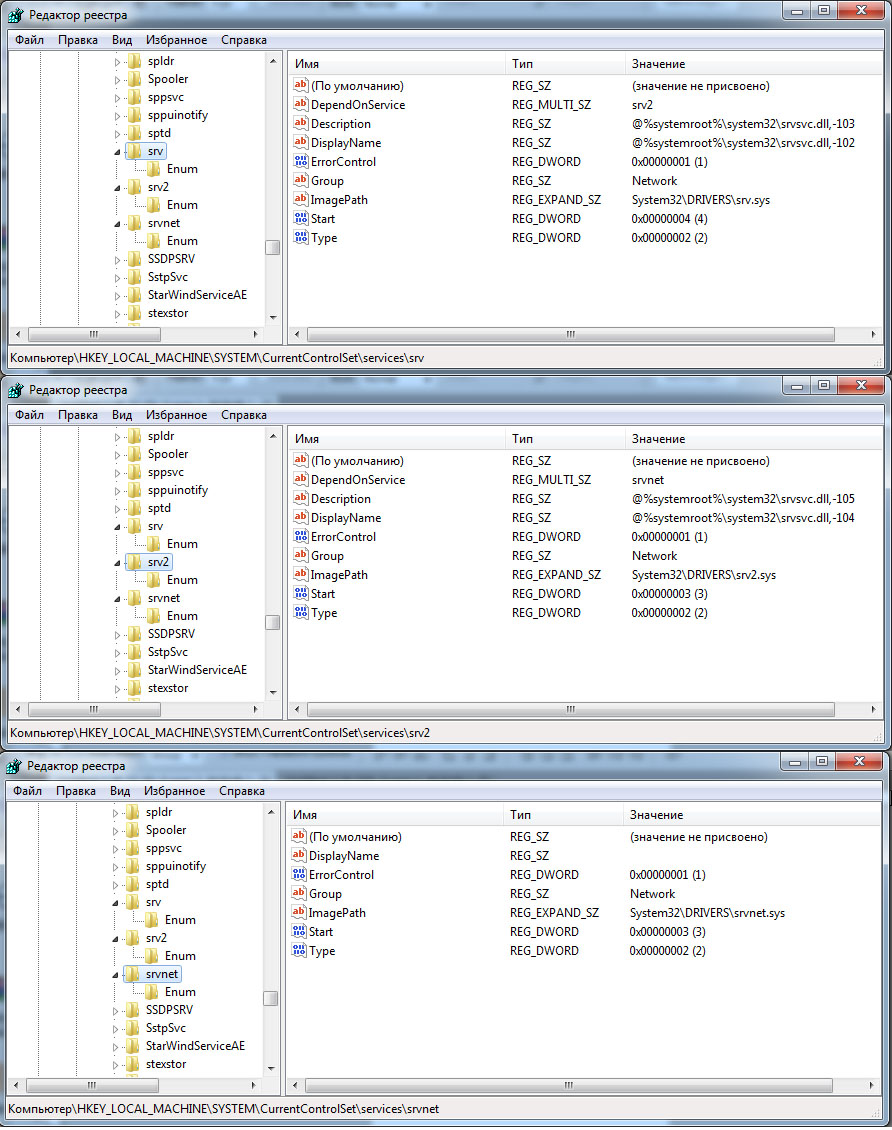892x1130 pixels.
Task: Click the Group value icon in middle window
Action: point(300,555)
